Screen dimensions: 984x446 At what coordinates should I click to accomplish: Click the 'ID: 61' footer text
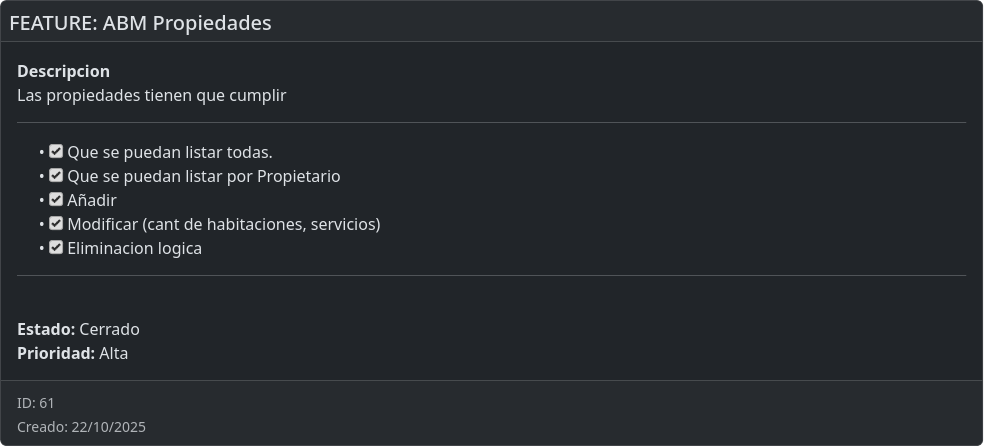pyautogui.click(x=36, y=403)
